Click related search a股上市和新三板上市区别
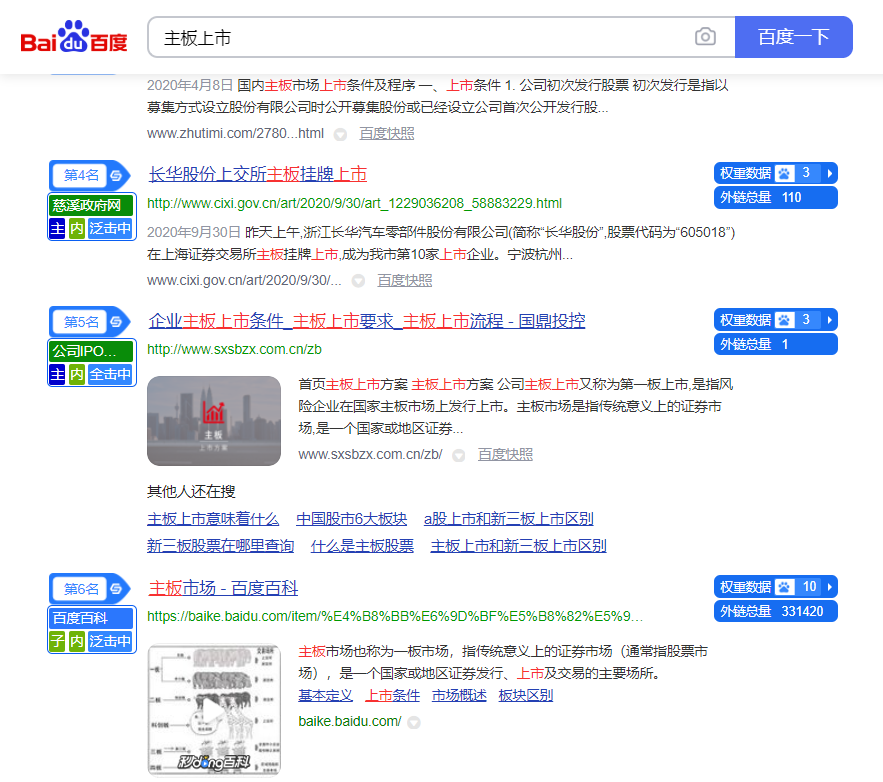 [509, 519]
